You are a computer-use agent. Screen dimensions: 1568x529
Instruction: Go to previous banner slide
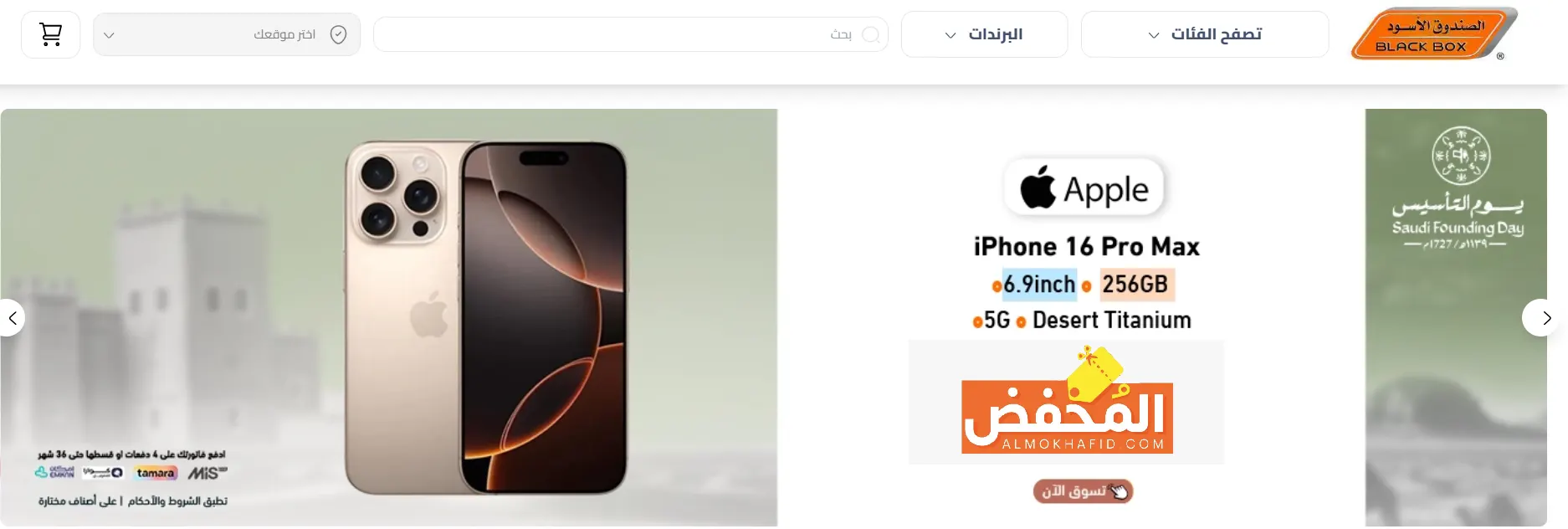(x=12, y=318)
